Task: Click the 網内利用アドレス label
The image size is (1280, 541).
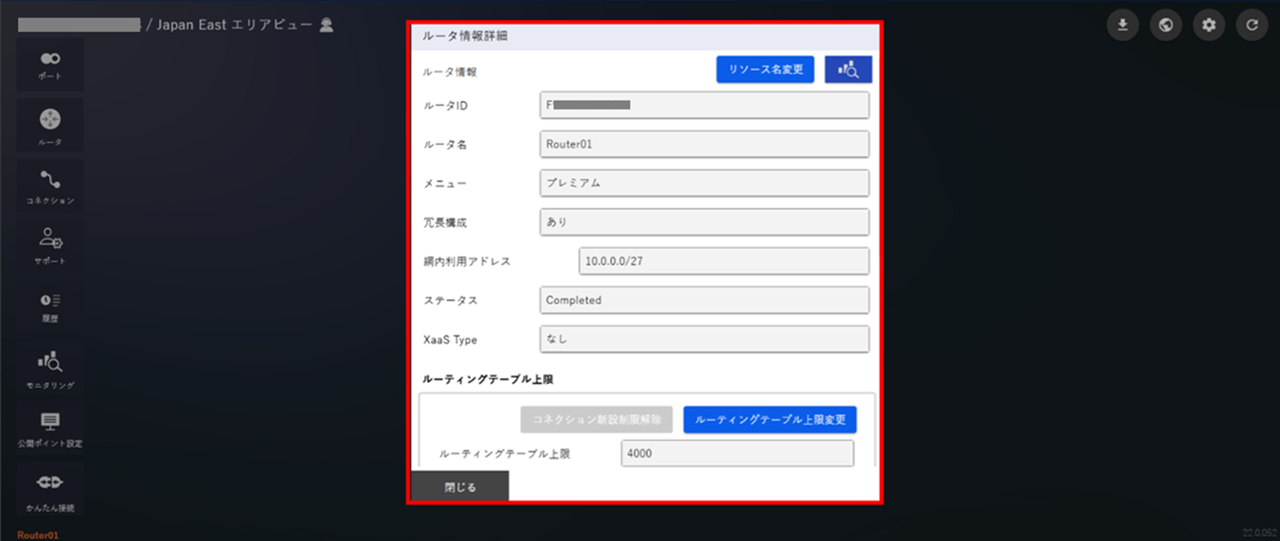Action: (467, 262)
